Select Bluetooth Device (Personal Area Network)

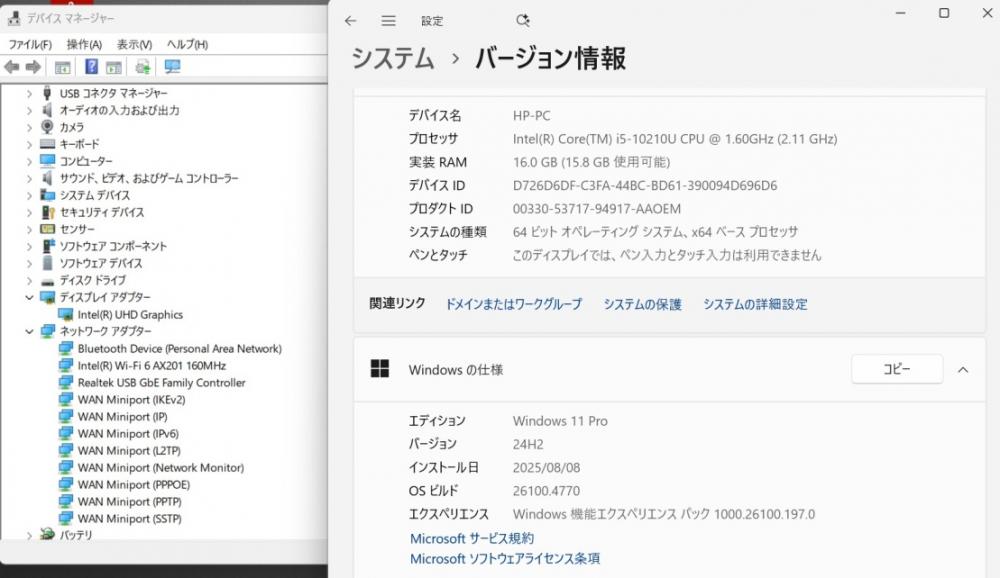[179, 348]
